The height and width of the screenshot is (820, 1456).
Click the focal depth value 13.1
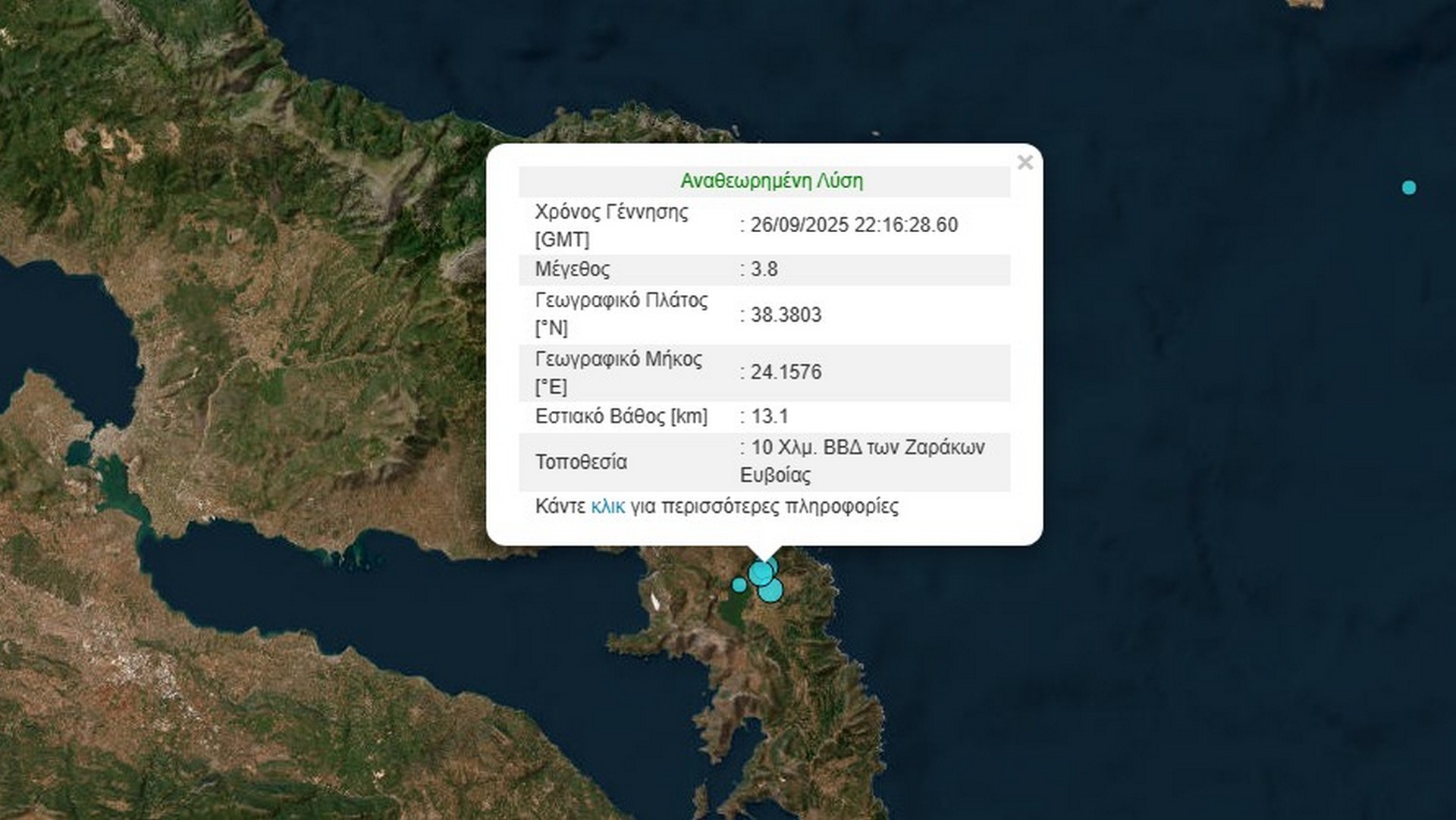tap(769, 416)
